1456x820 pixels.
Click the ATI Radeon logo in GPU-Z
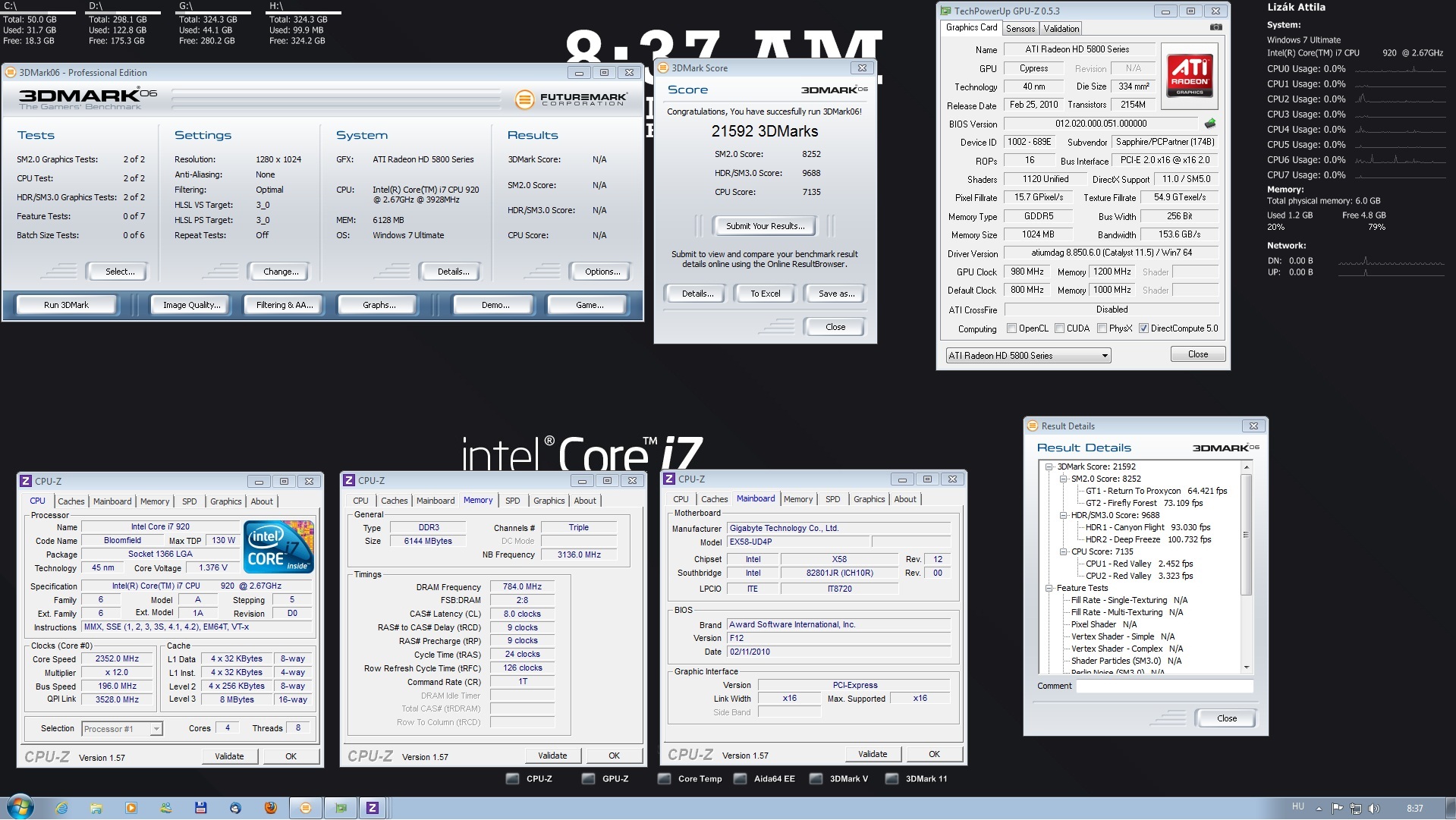(x=1190, y=76)
